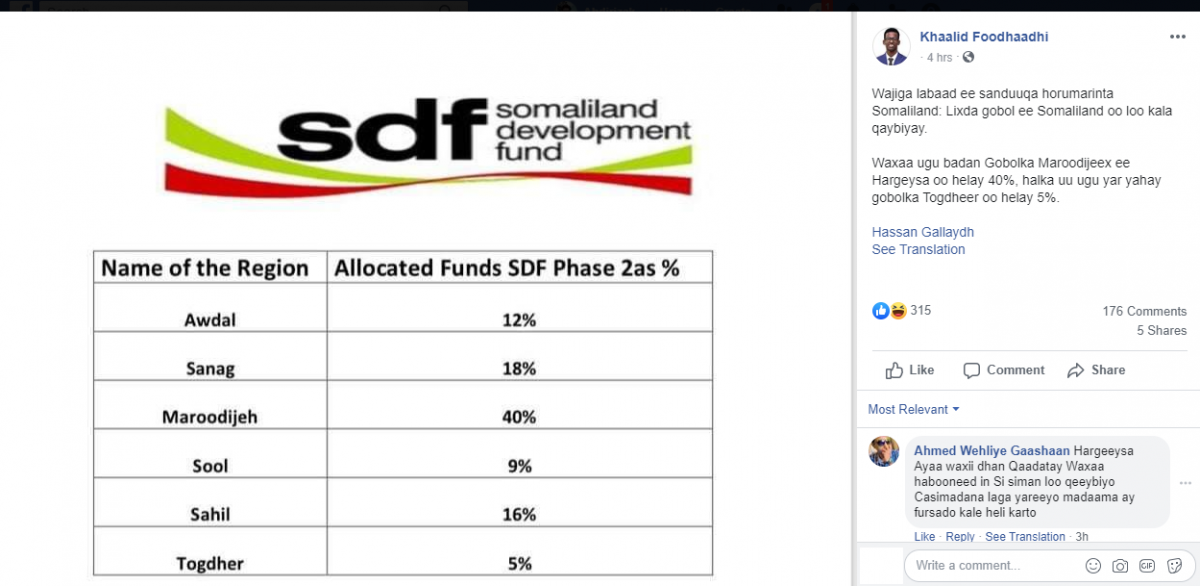Screen dimensions: 1200x586
Task: Open the post options three-dot menu
Action: (x=1177, y=37)
